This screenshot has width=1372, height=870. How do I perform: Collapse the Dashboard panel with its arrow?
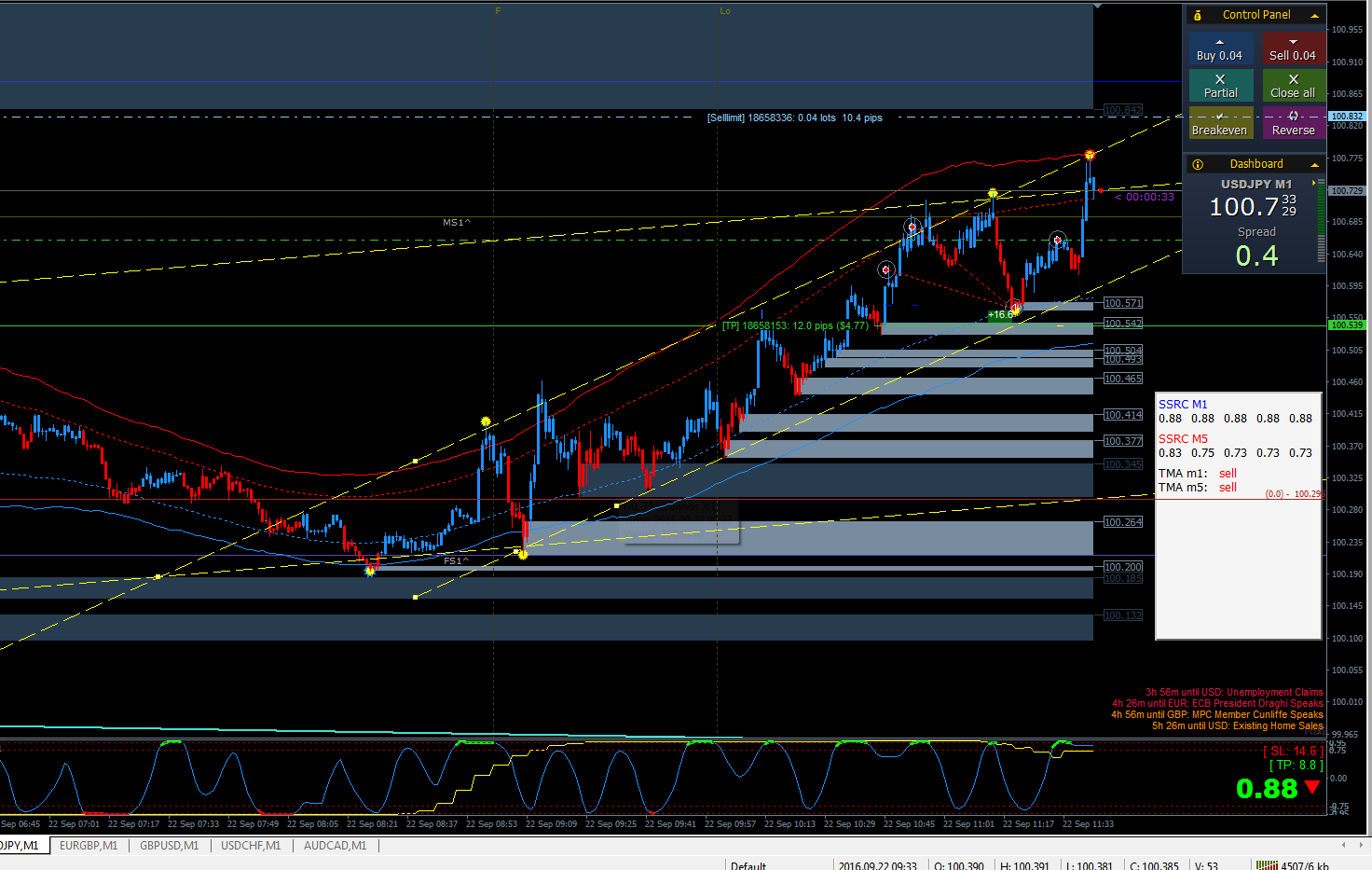point(1315,164)
